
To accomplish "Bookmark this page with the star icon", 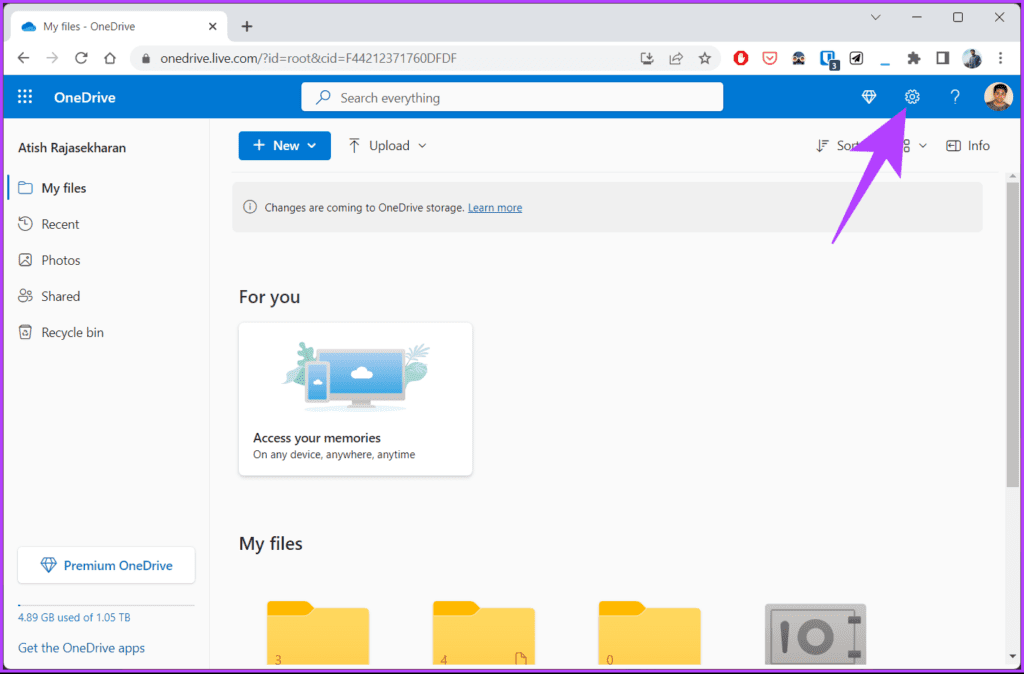I will point(704,58).
